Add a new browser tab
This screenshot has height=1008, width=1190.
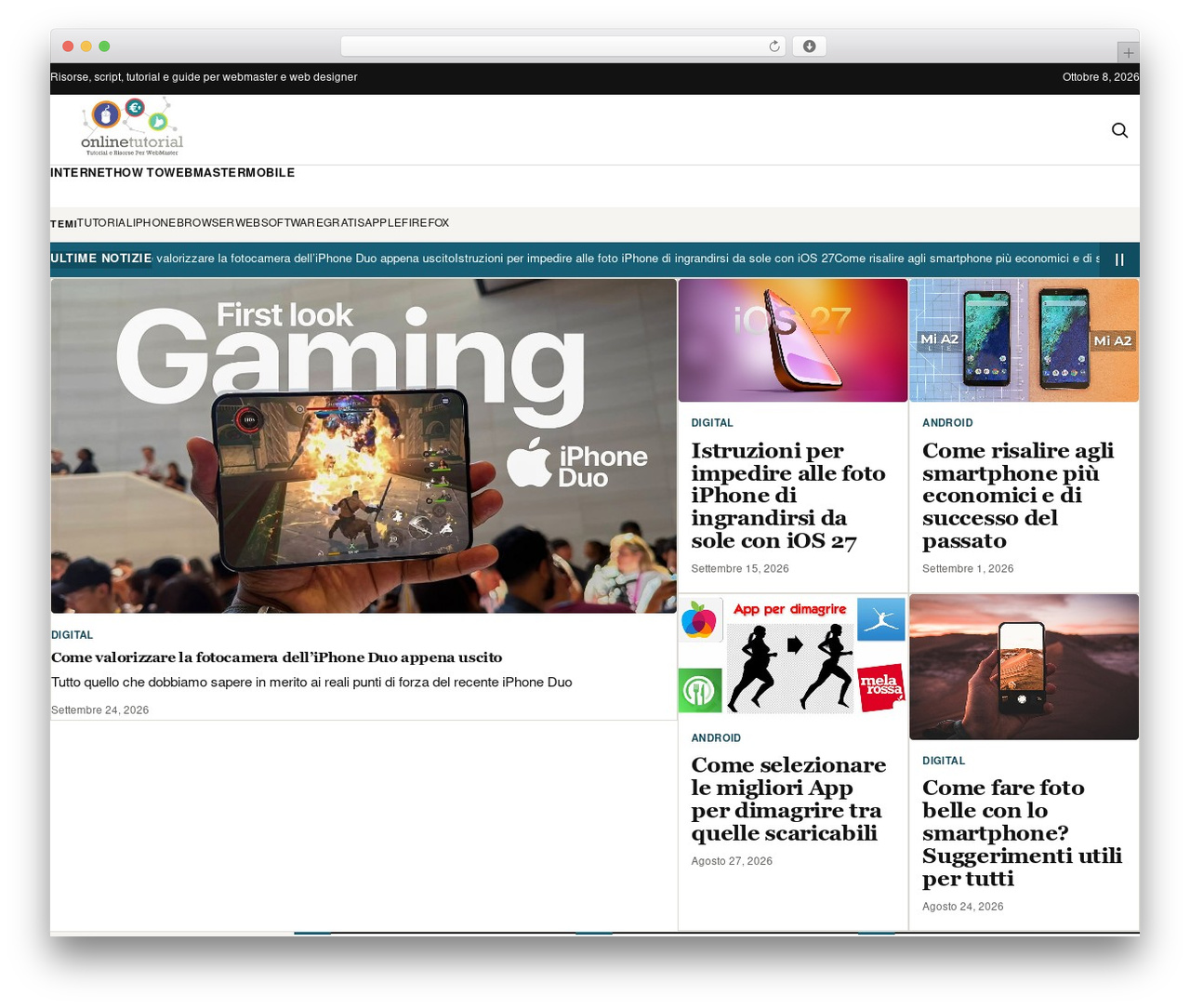click(x=1128, y=53)
